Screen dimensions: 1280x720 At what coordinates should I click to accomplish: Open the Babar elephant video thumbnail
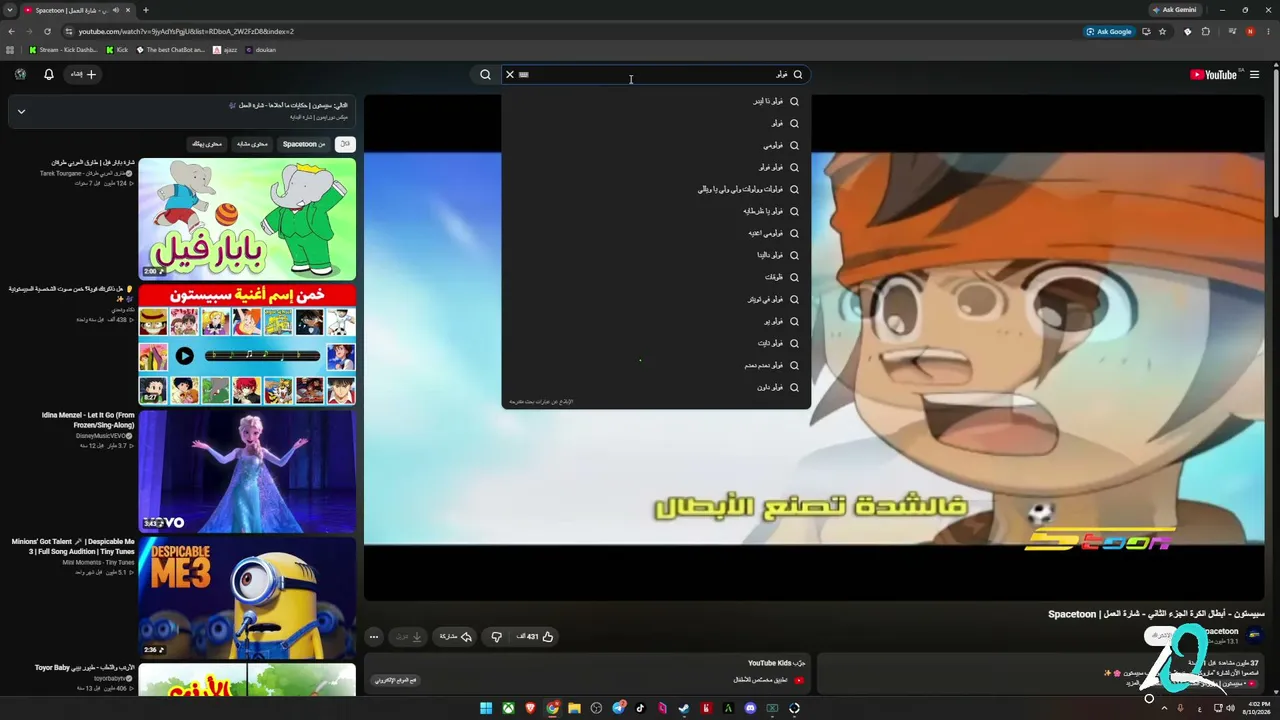(247, 219)
